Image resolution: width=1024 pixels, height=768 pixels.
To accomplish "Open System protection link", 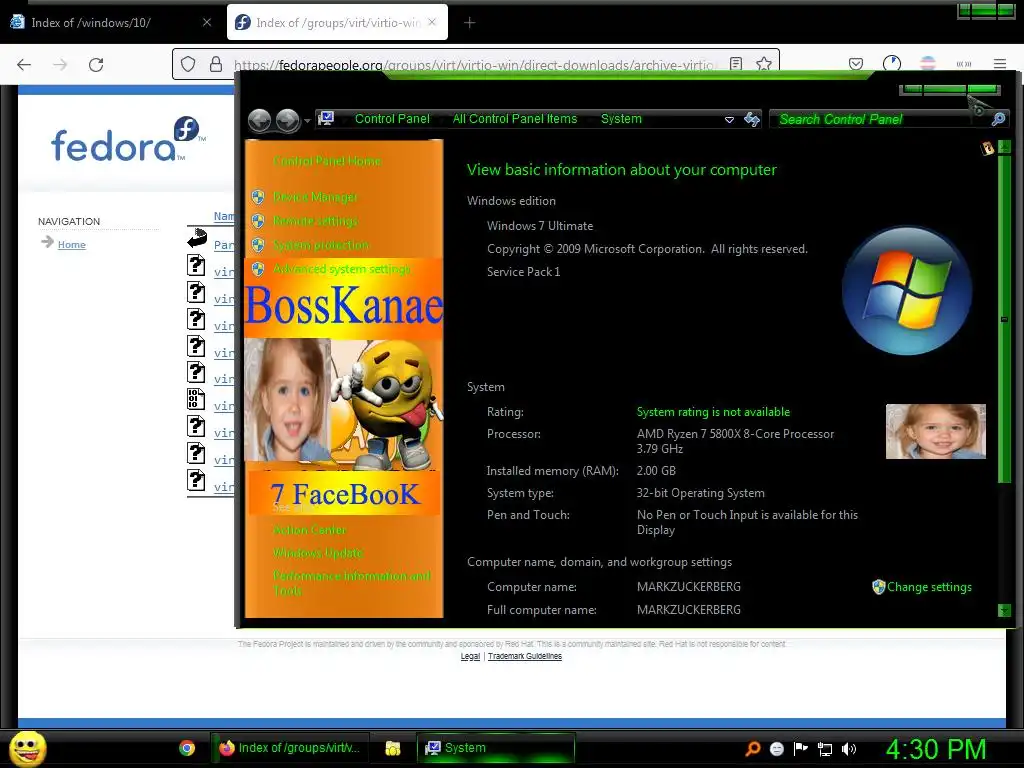I will [x=321, y=245].
